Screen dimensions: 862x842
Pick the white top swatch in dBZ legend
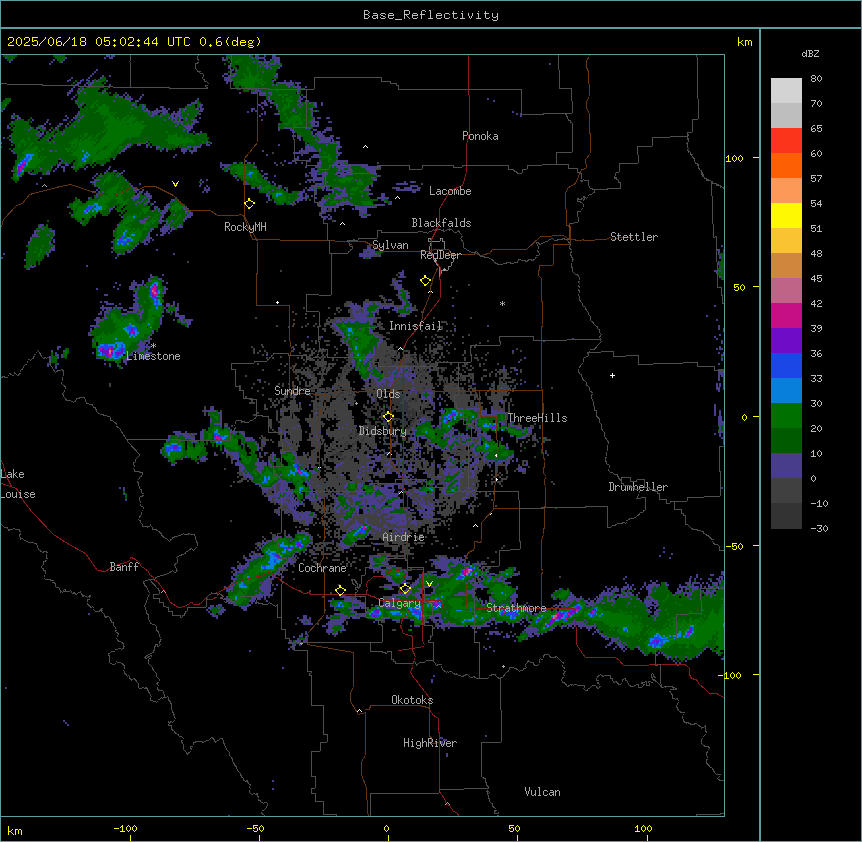(786, 91)
